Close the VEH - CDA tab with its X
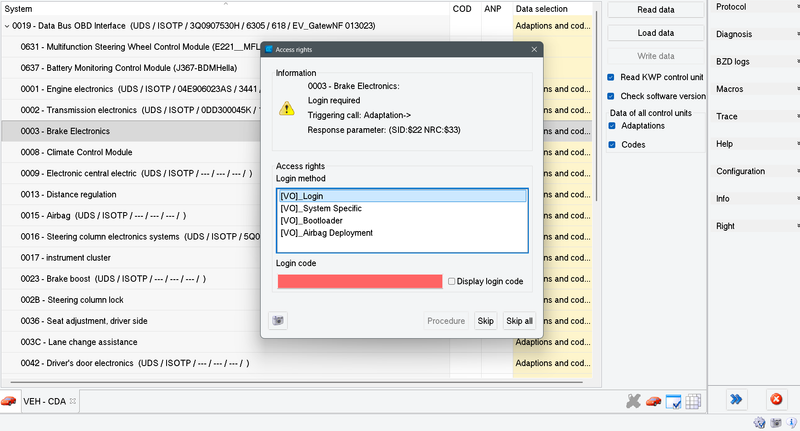 (x=73, y=401)
